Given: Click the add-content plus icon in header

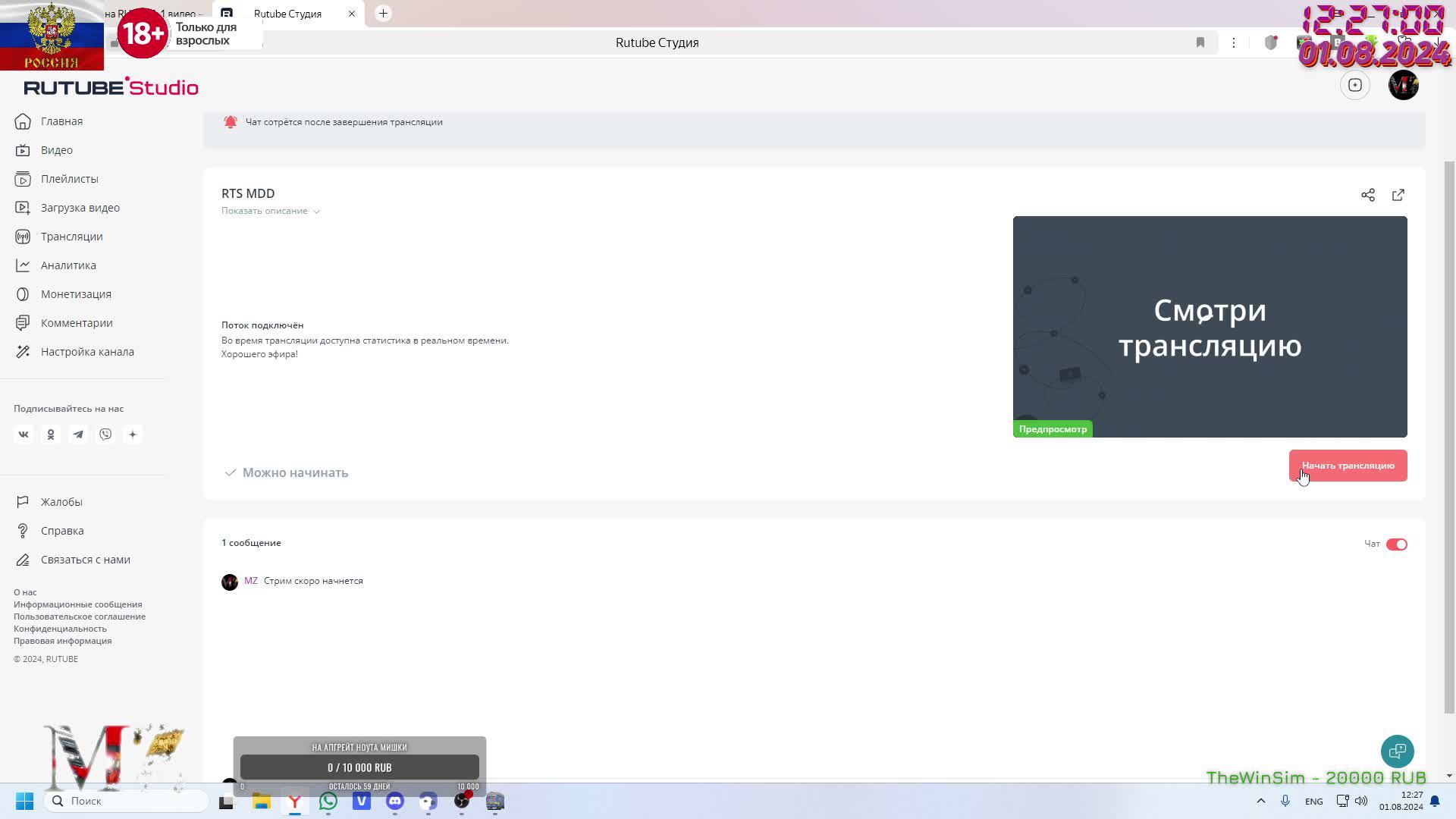Looking at the screenshot, I should [x=1354, y=85].
